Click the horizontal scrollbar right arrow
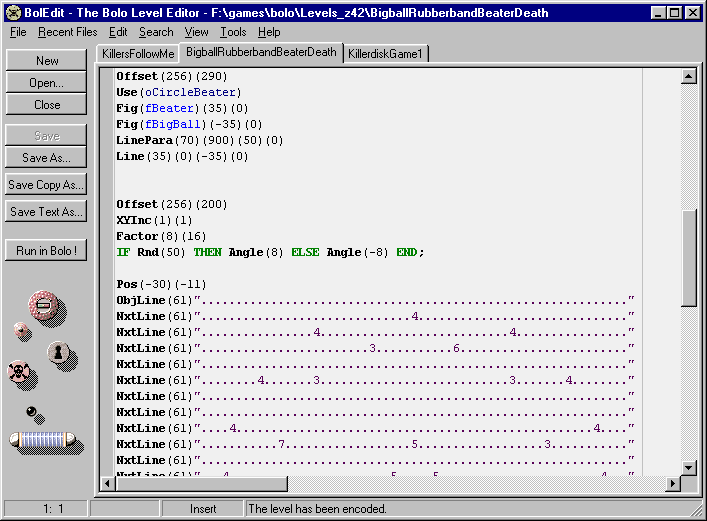This screenshot has width=707, height=521. [673, 484]
